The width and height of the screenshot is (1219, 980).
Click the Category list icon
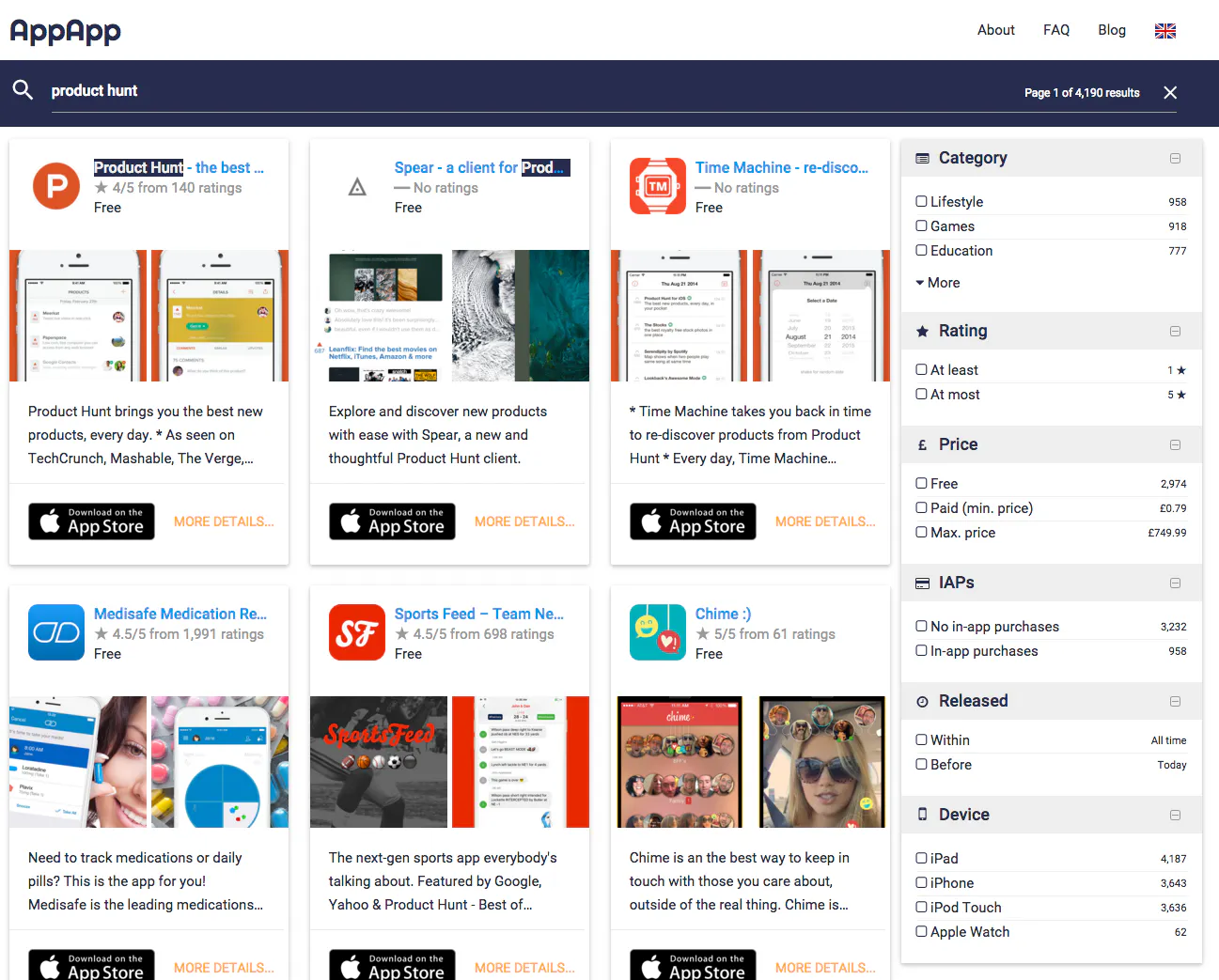pos(923,158)
